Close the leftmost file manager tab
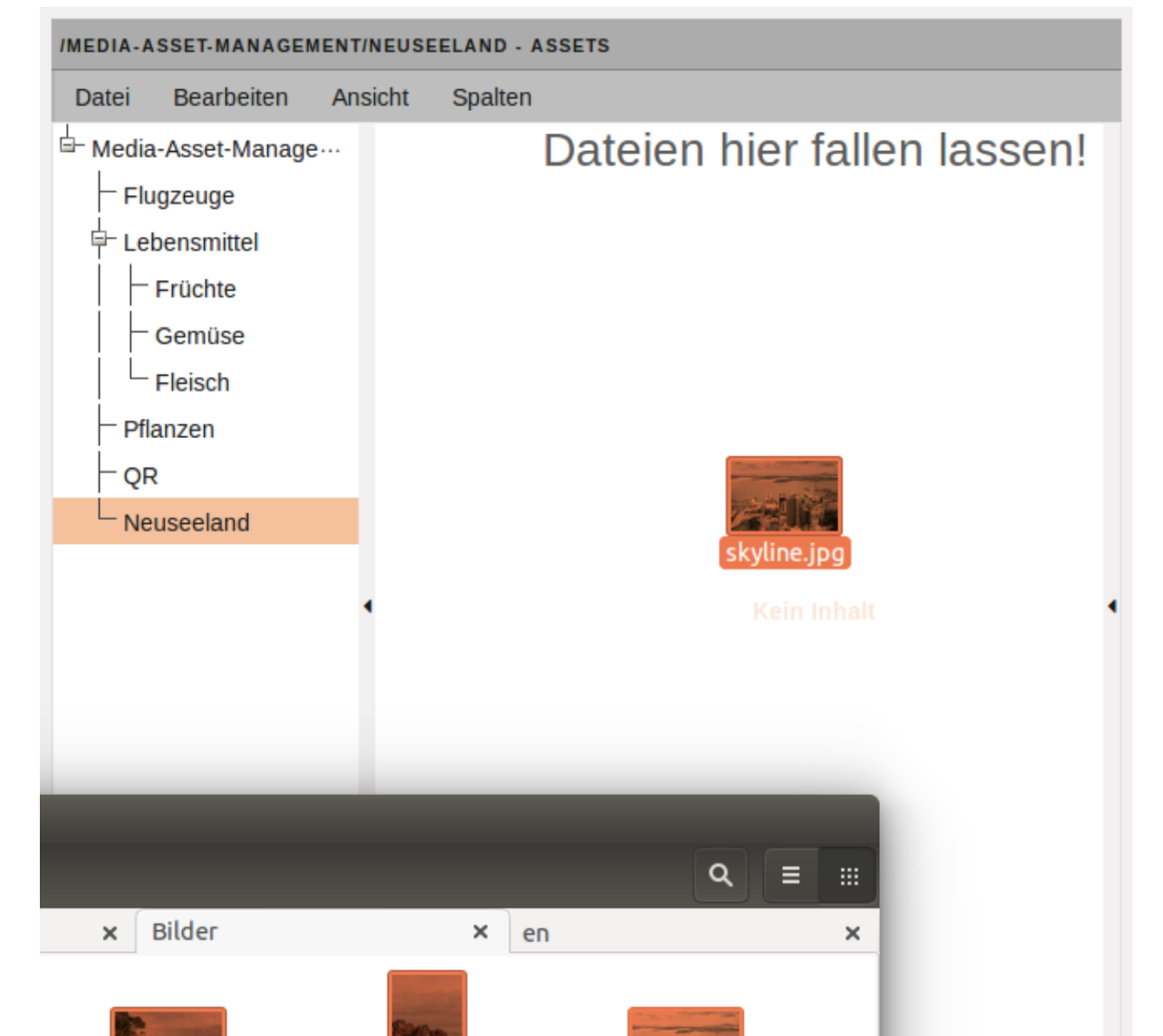This screenshot has width=1163, height=1036. point(109,933)
